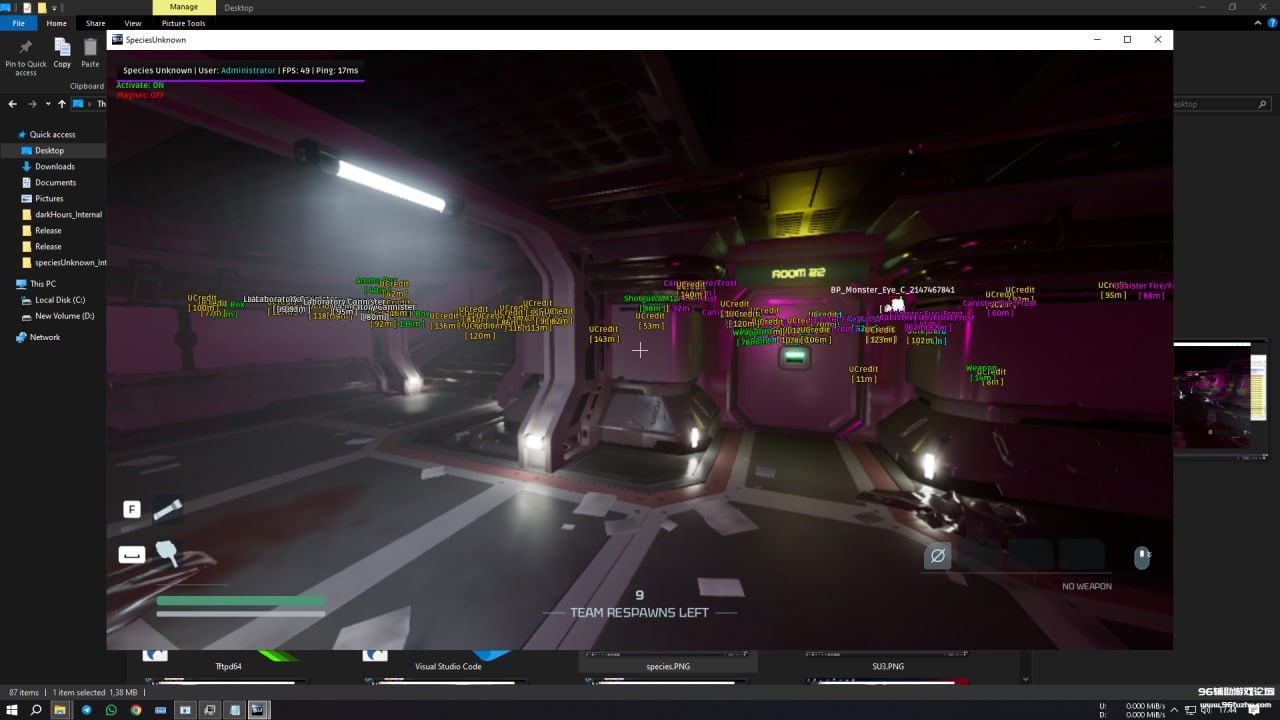The image size is (1280, 720).
Task: Select Downloads in the navigation pane
Action: (54, 166)
